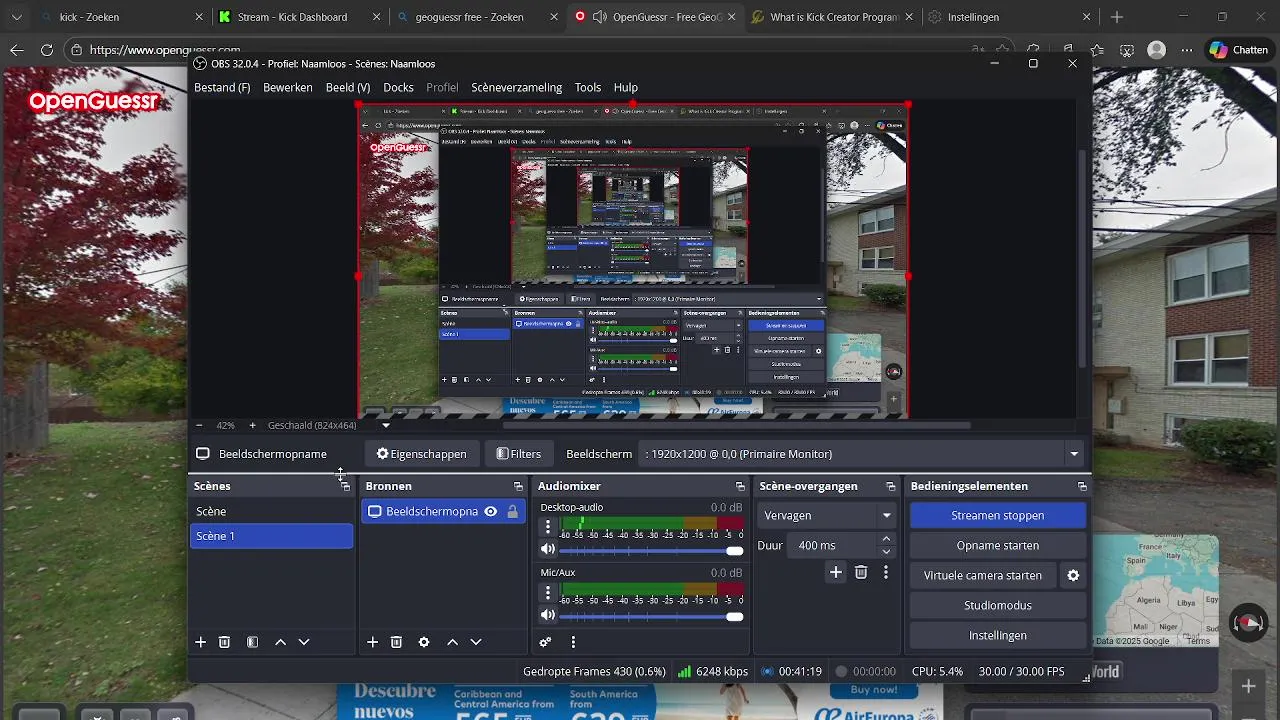Unlock the Beeldschermopname source with the lock icon
Screen dimensions: 1280x720
point(512,511)
